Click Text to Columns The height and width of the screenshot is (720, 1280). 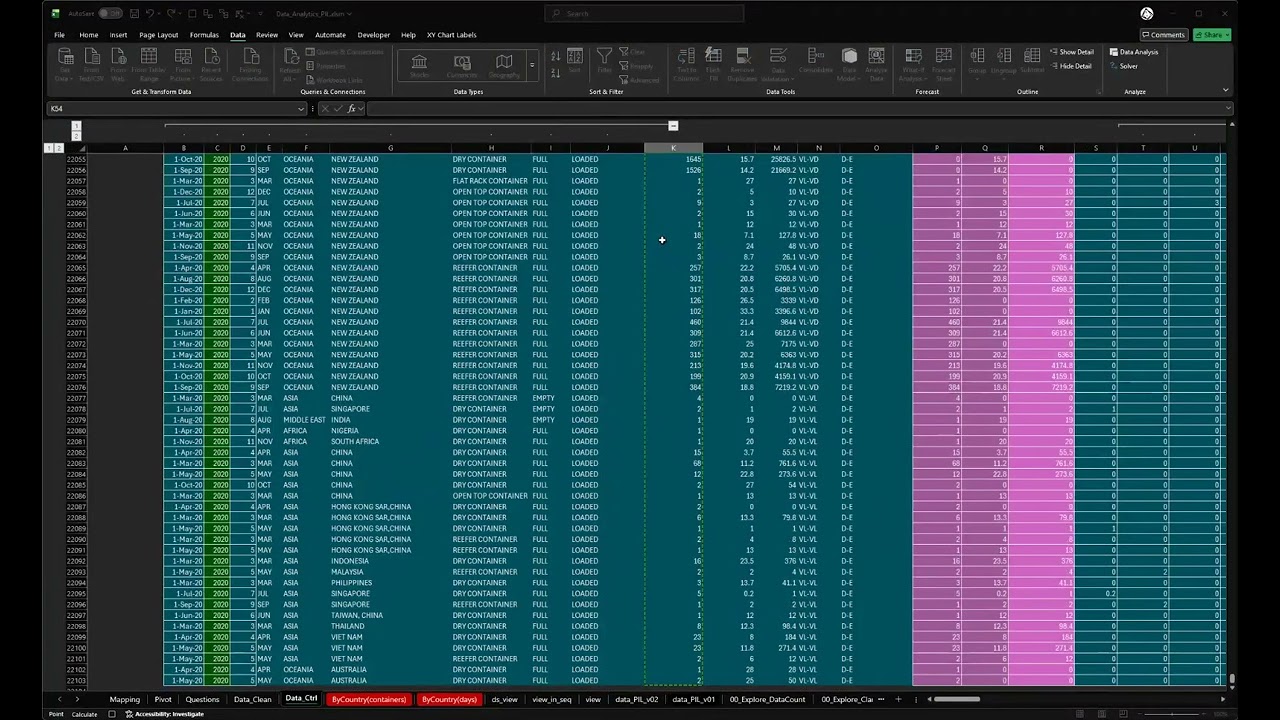(686, 64)
